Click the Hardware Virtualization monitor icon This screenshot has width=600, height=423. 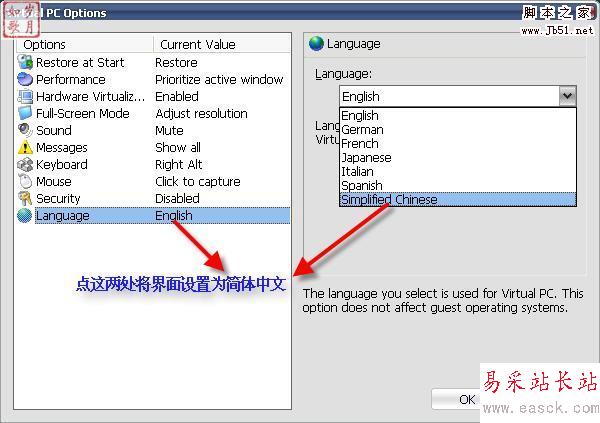point(25,96)
